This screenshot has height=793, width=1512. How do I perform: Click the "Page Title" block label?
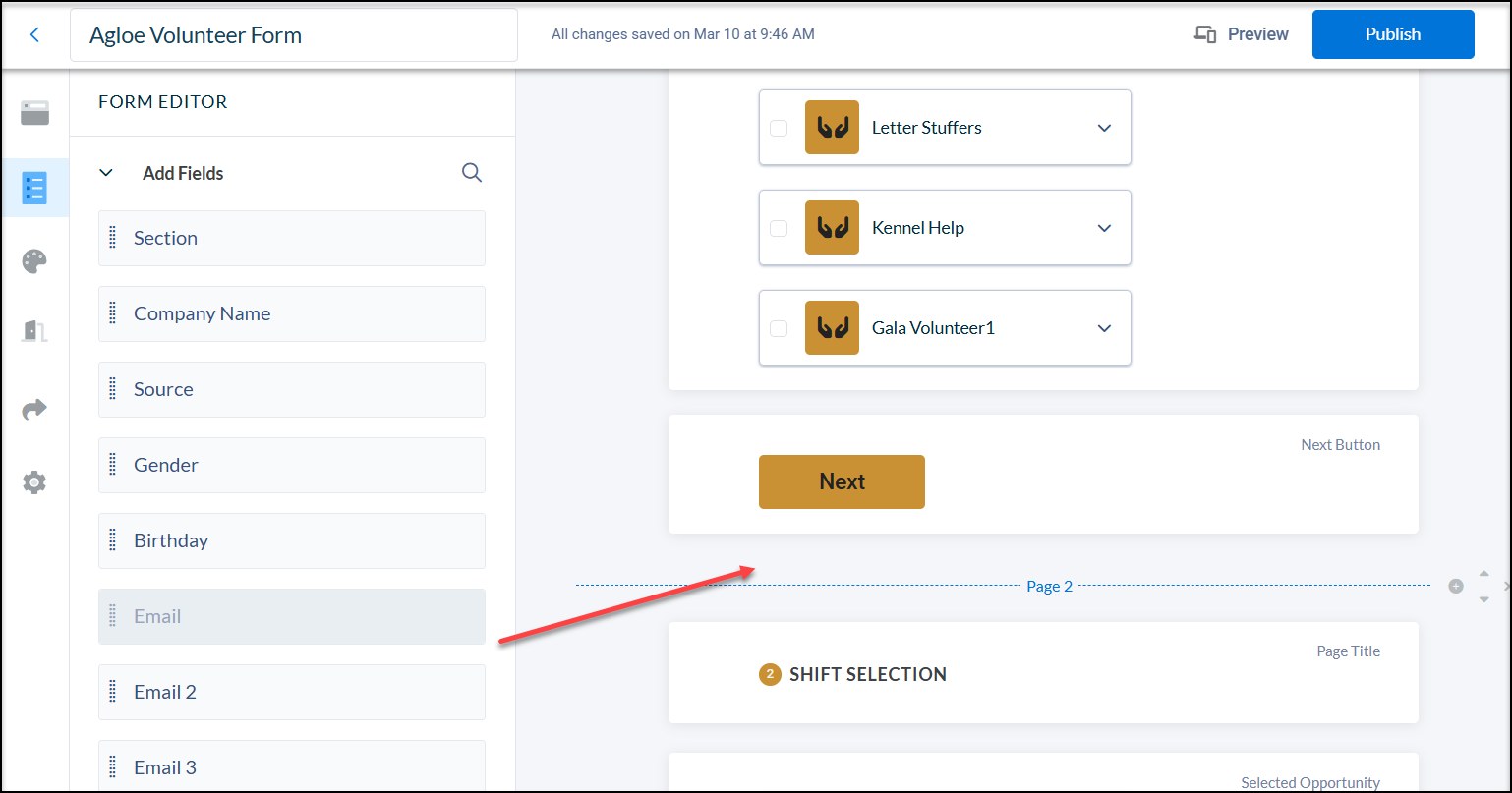tap(1349, 651)
